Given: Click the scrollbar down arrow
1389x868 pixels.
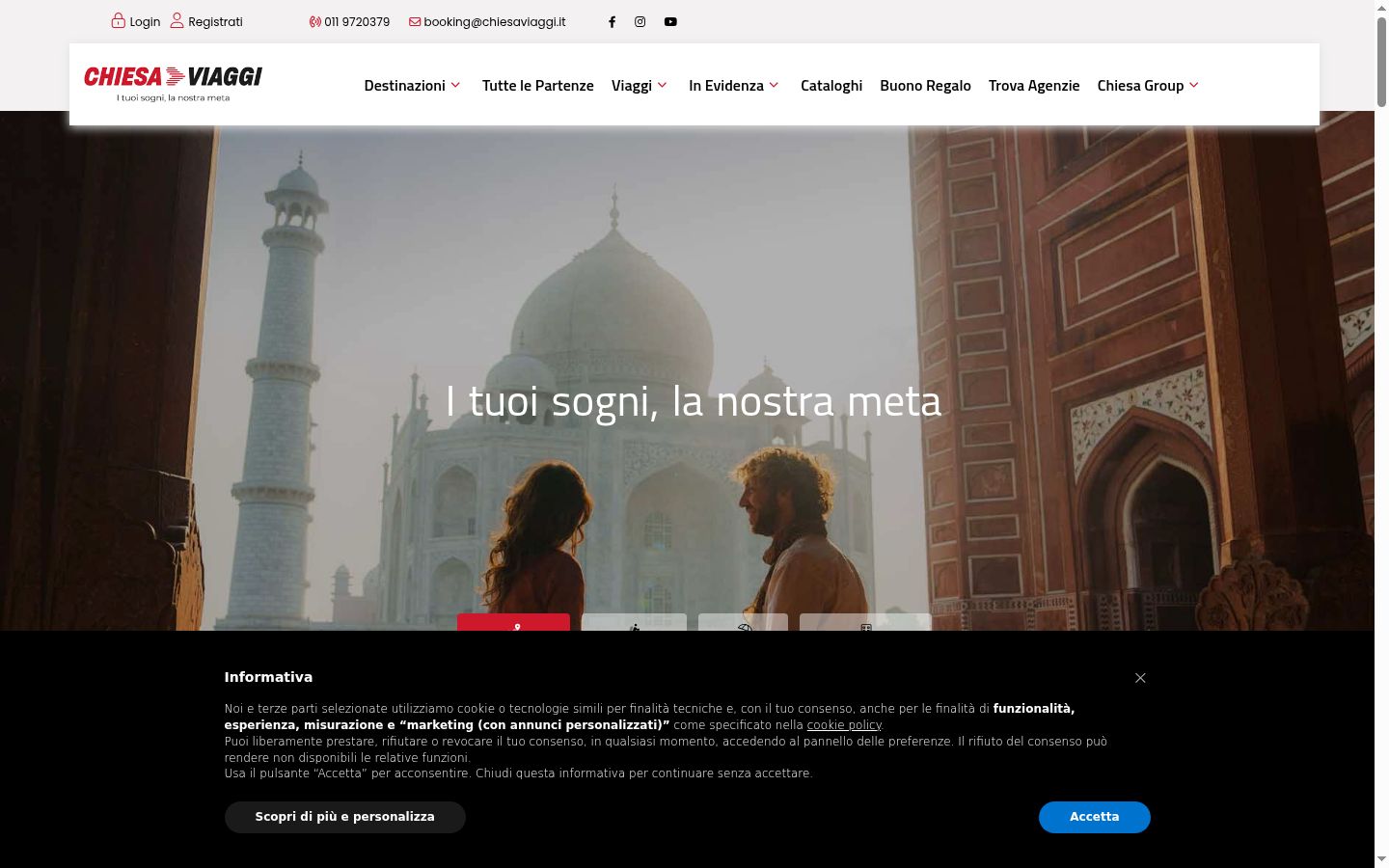Looking at the screenshot, I should pos(1381,859).
